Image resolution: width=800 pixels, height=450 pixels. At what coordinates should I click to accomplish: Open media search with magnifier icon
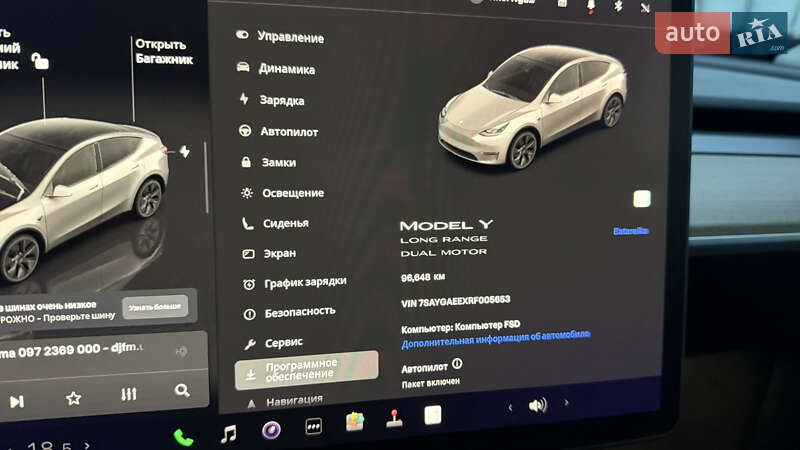182,390
